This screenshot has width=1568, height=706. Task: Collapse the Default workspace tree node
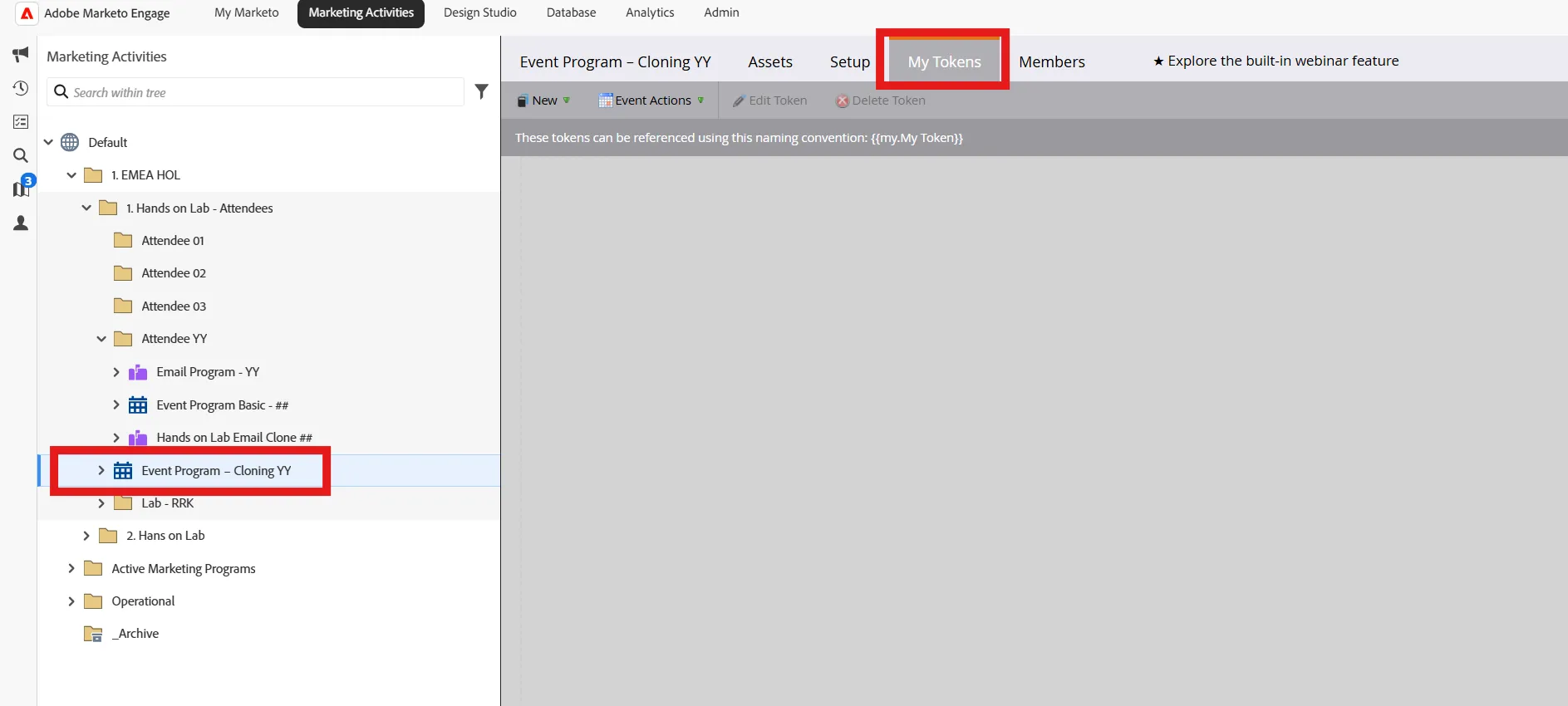tap(48, 142)
